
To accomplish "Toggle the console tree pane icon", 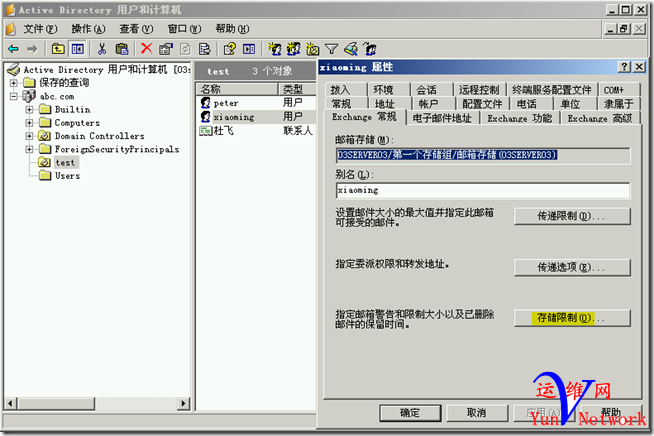I will tap(78, 49).
